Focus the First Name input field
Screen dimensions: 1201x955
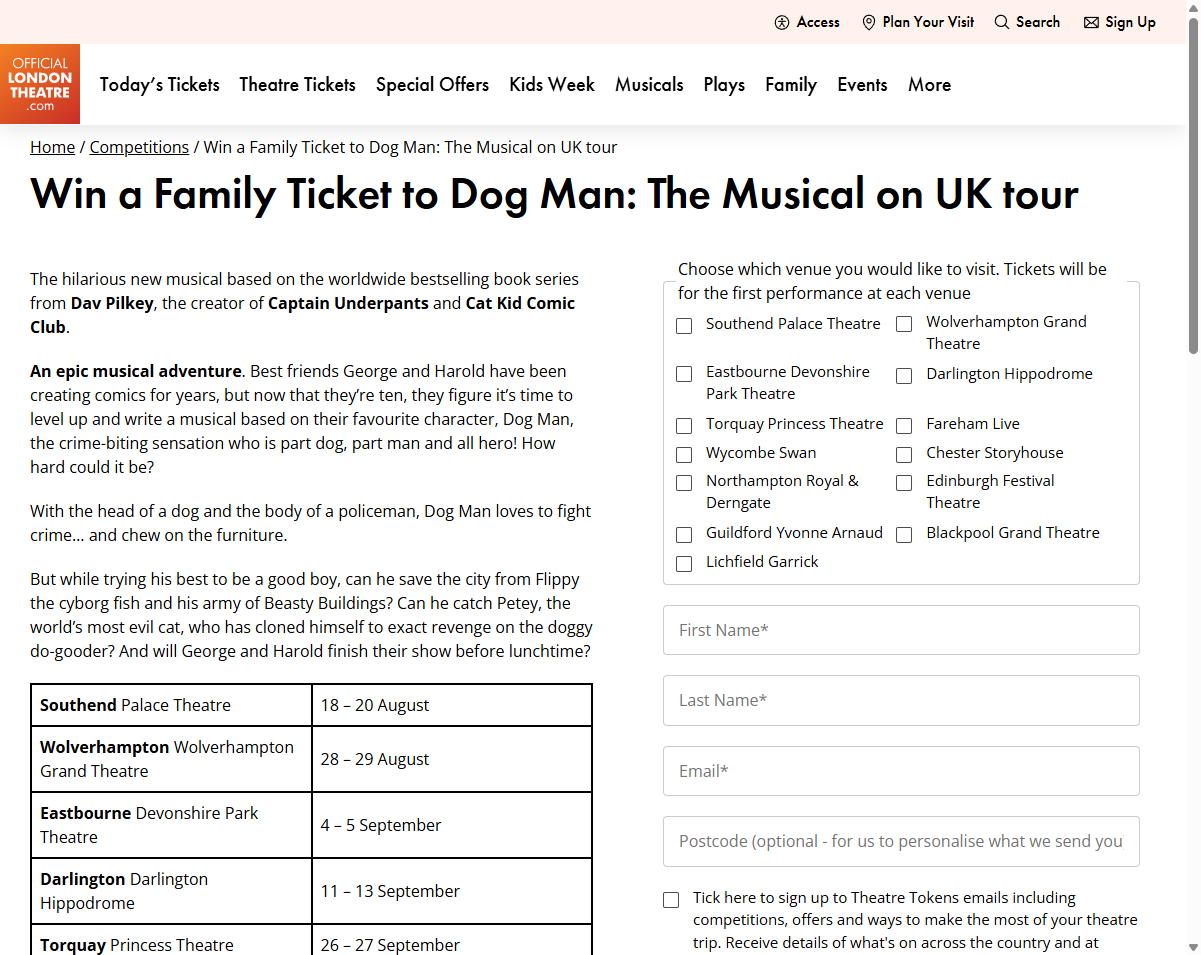pyautogui.click(x=901, y=630)
